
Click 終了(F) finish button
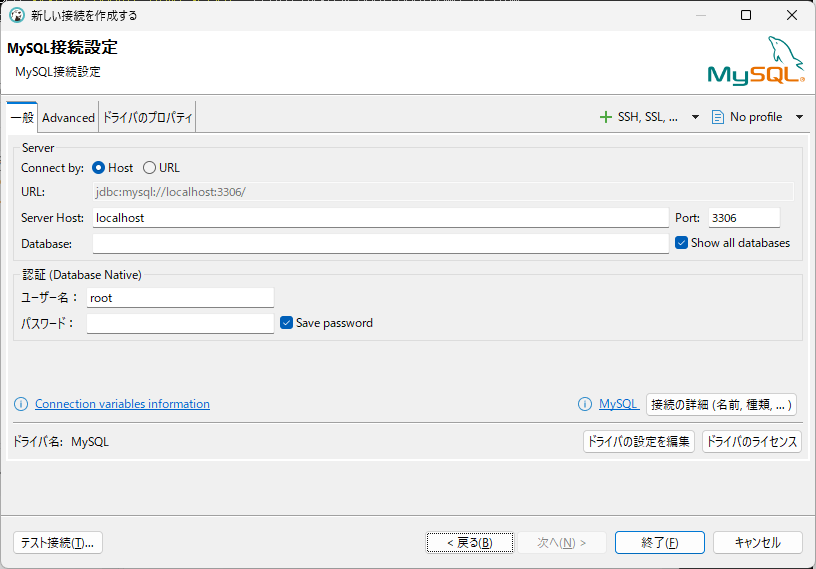tap(660, 542)
